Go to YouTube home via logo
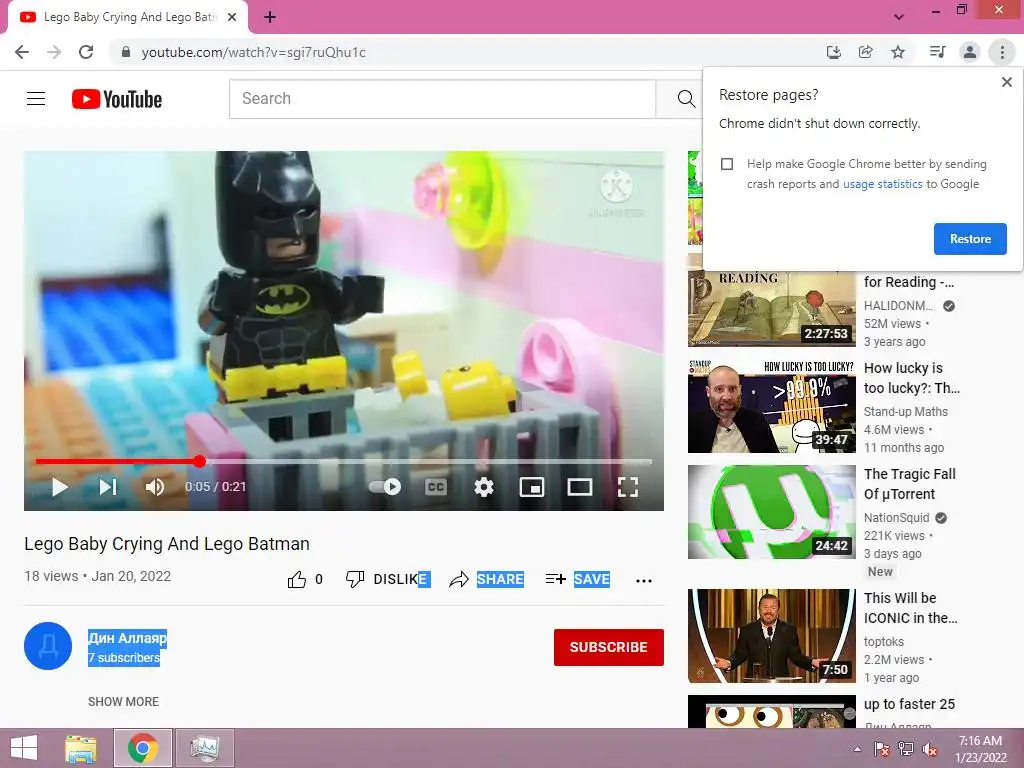This screenshot has width=1024, height=768. pyautogui.click(x=117, y=99)
